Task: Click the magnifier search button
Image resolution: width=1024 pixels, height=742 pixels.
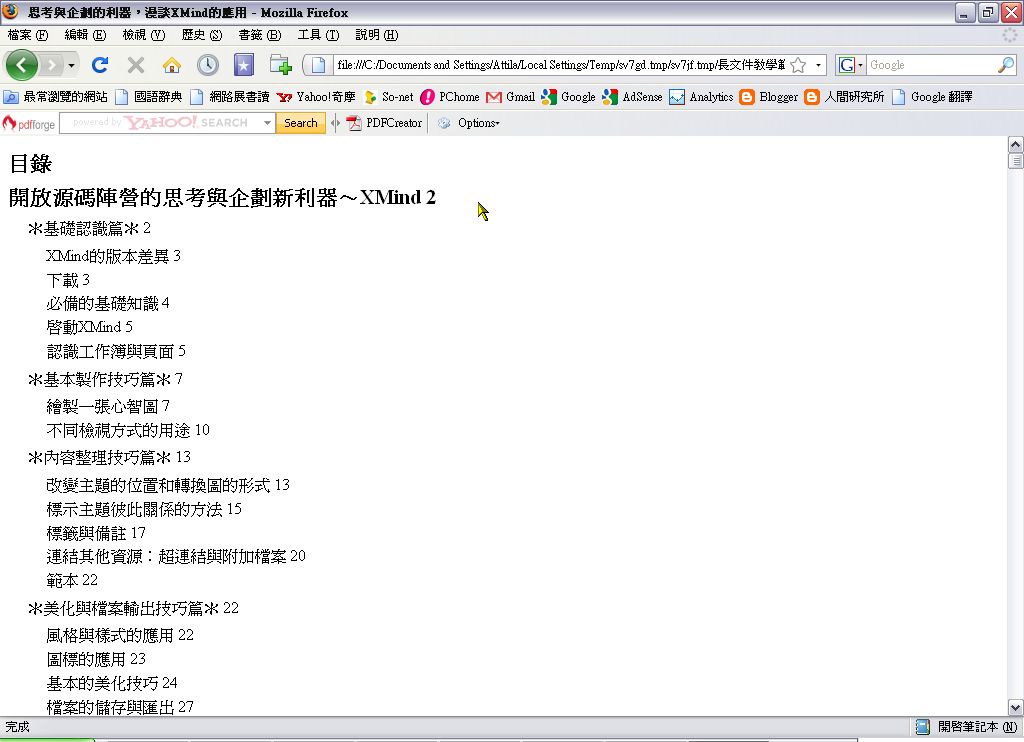Action: pos(1006,65)
